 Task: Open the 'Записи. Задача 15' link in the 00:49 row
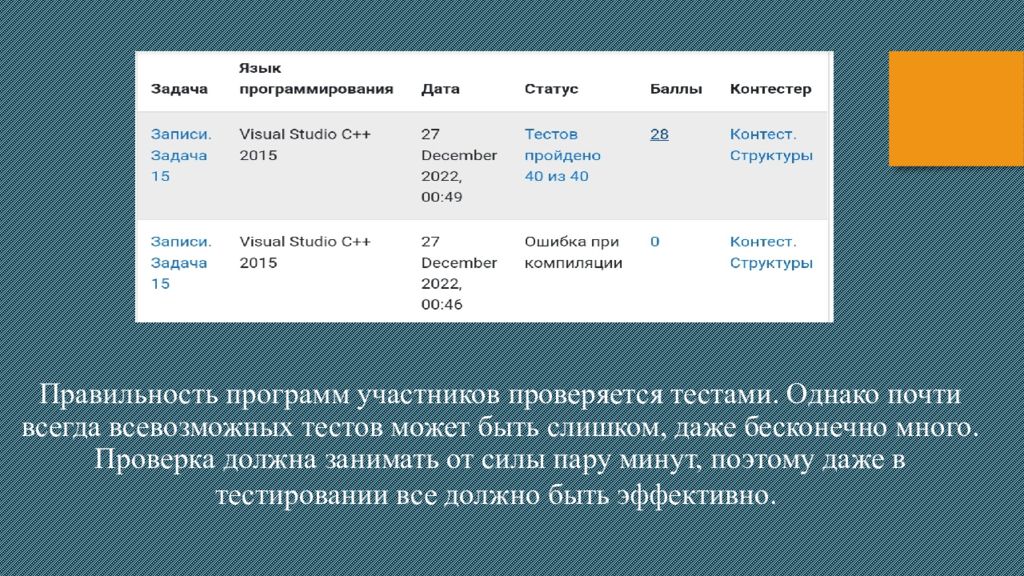coord(181,155)
